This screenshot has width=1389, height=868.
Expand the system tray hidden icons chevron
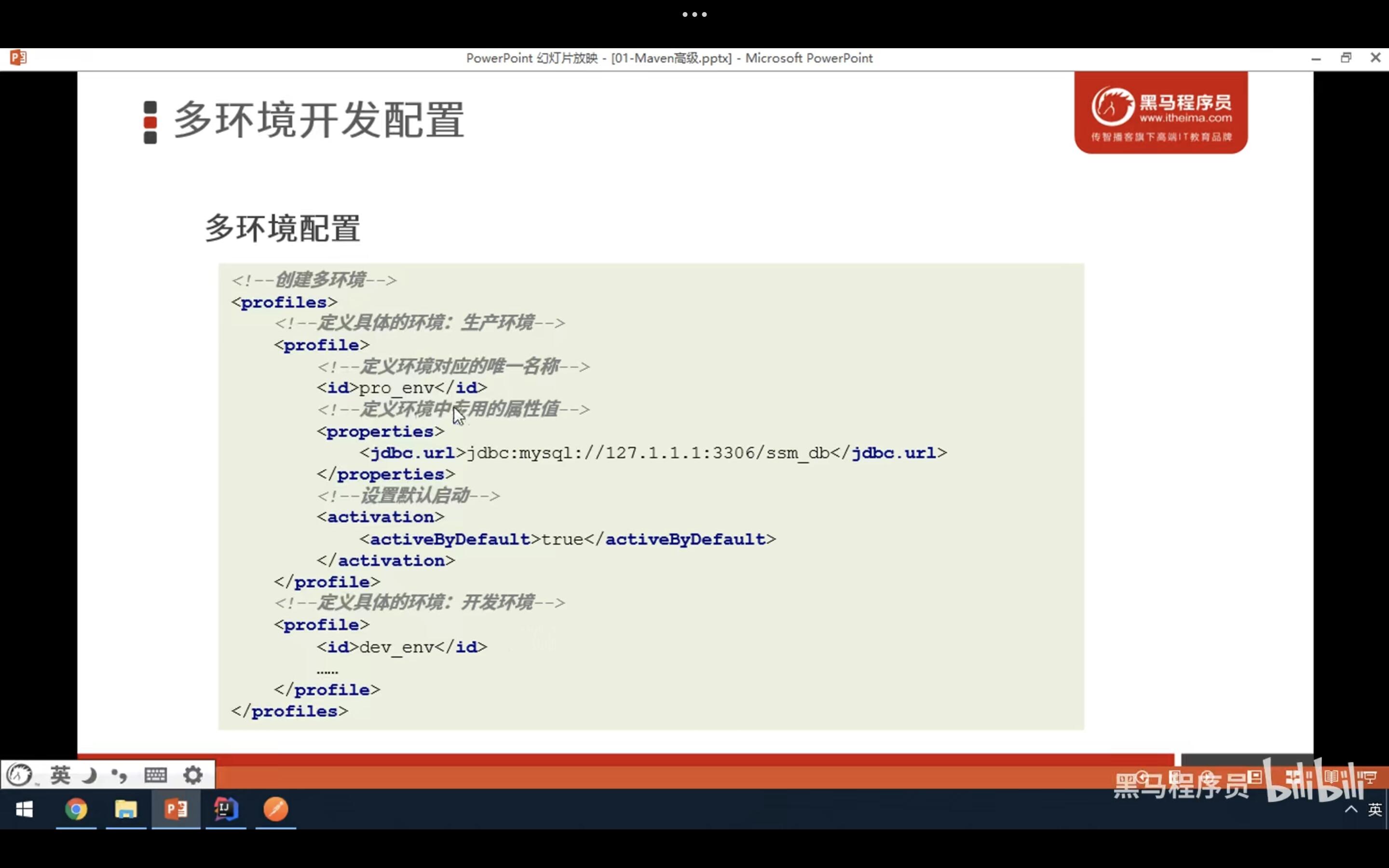point(1351,810)
